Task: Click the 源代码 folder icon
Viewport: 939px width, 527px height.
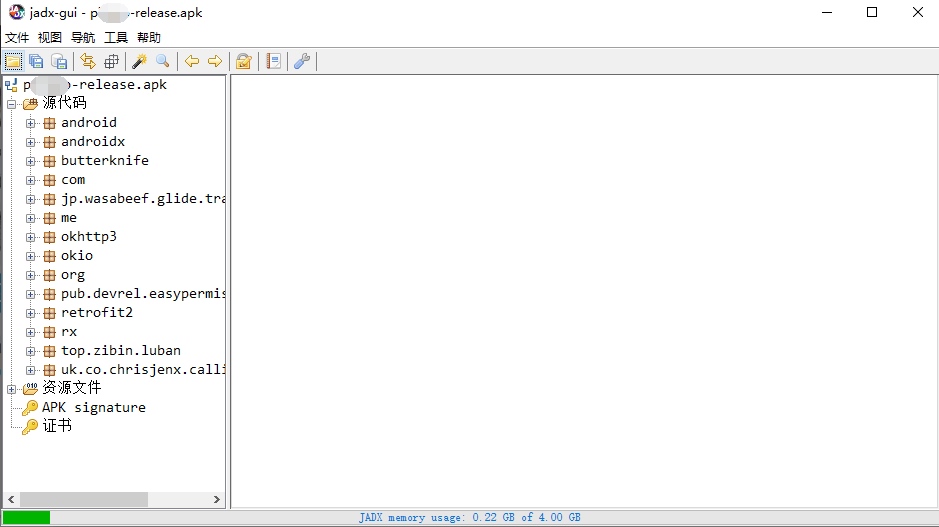Action: point(30,104)
